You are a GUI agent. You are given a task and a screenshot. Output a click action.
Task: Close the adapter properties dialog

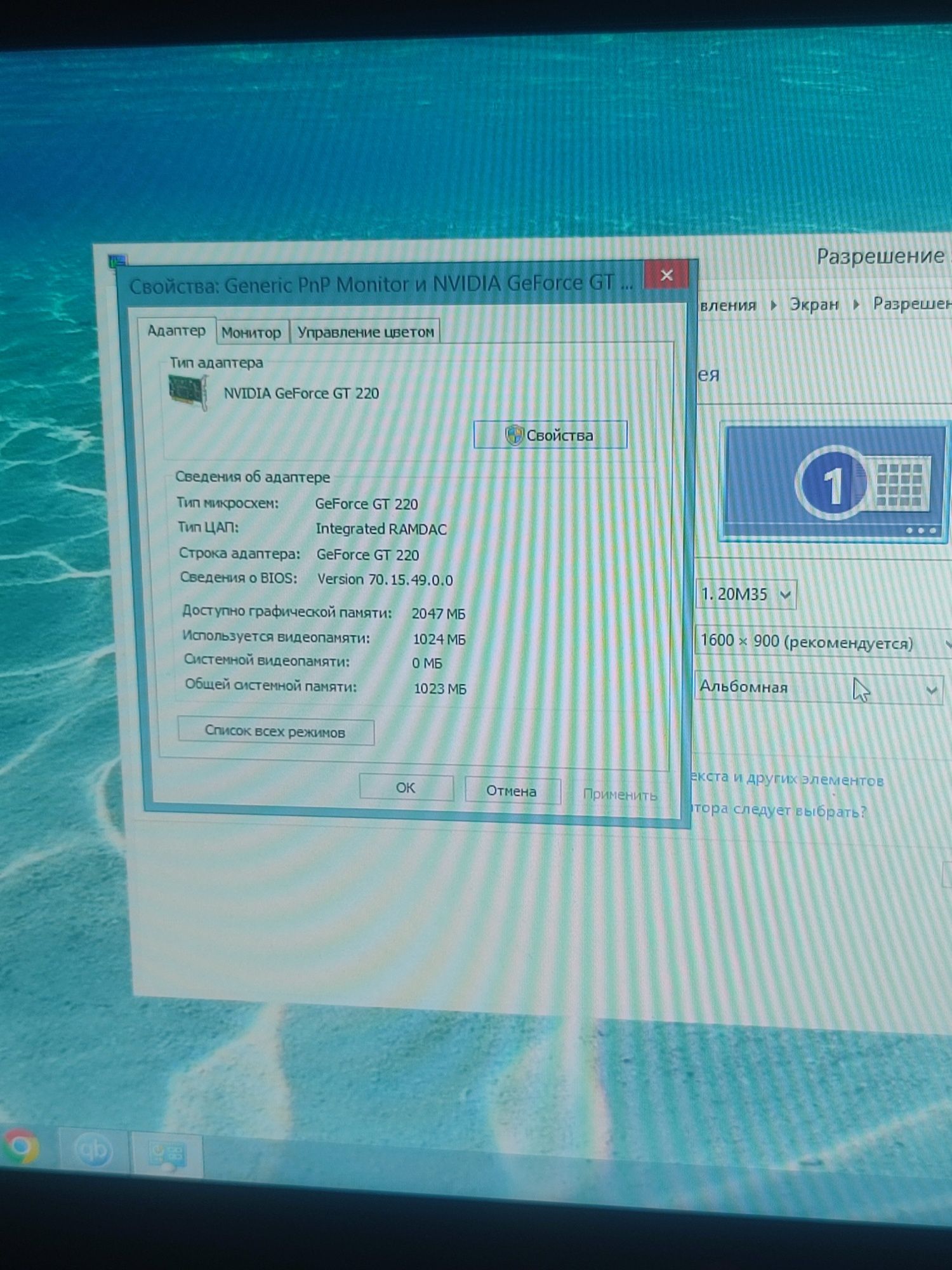click(x=666, y=275)
